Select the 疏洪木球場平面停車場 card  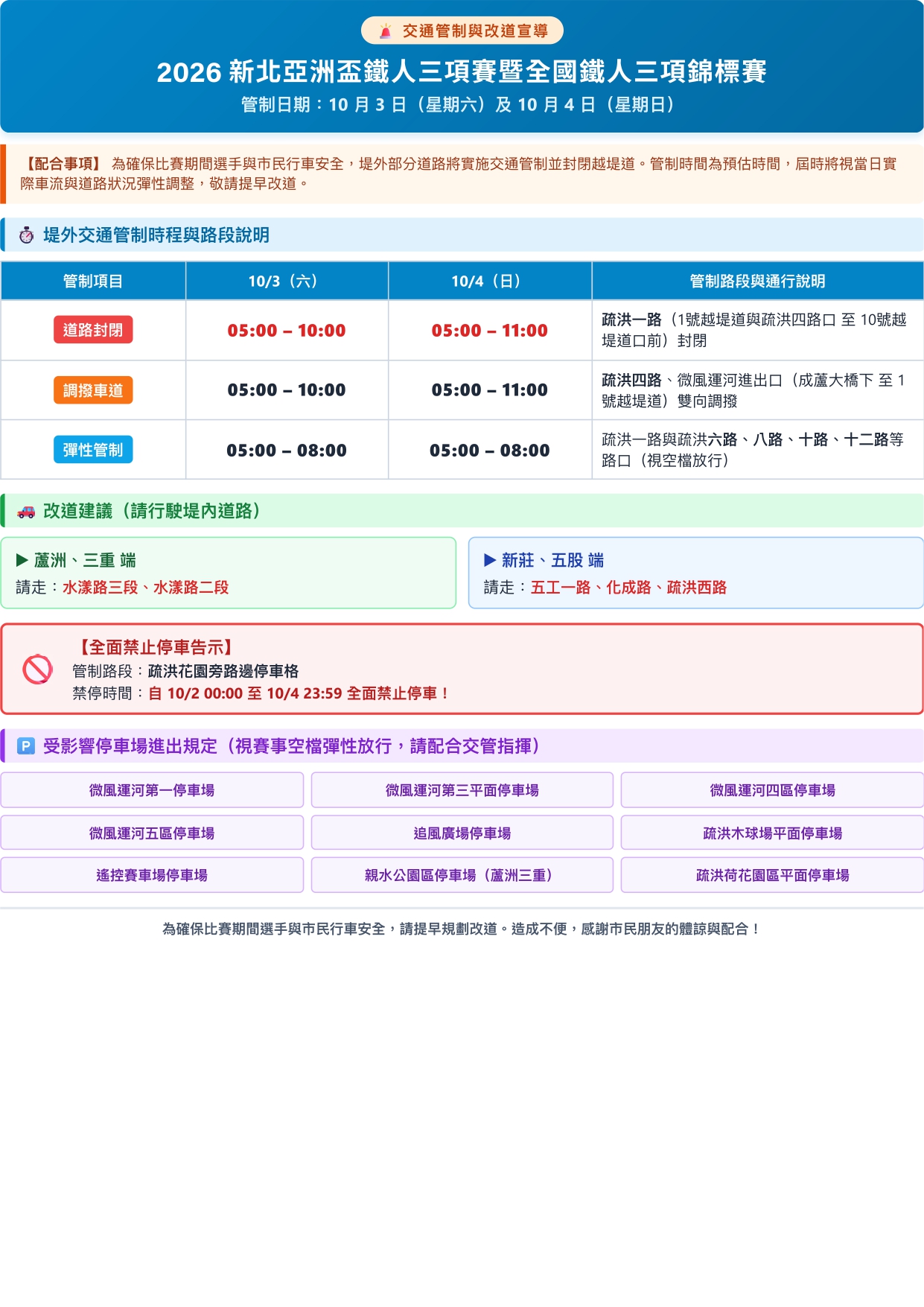[x=772, y=833]
